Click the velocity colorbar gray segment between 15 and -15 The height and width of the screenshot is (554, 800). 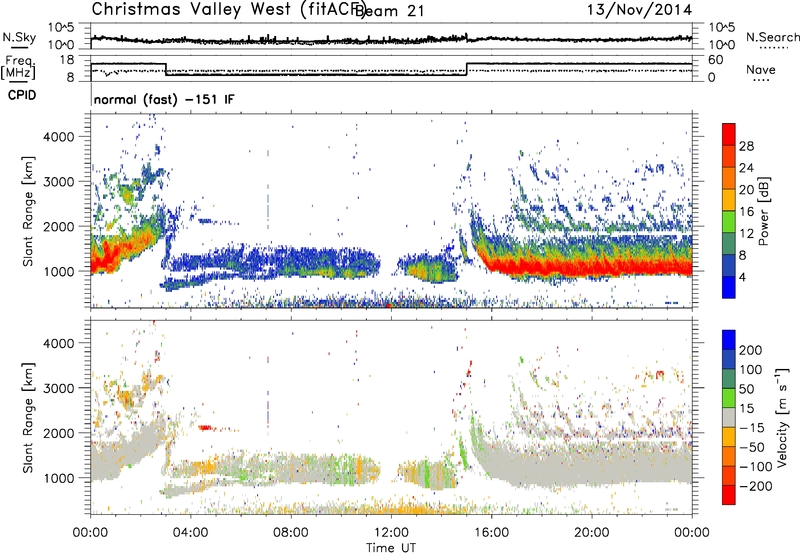729,418
